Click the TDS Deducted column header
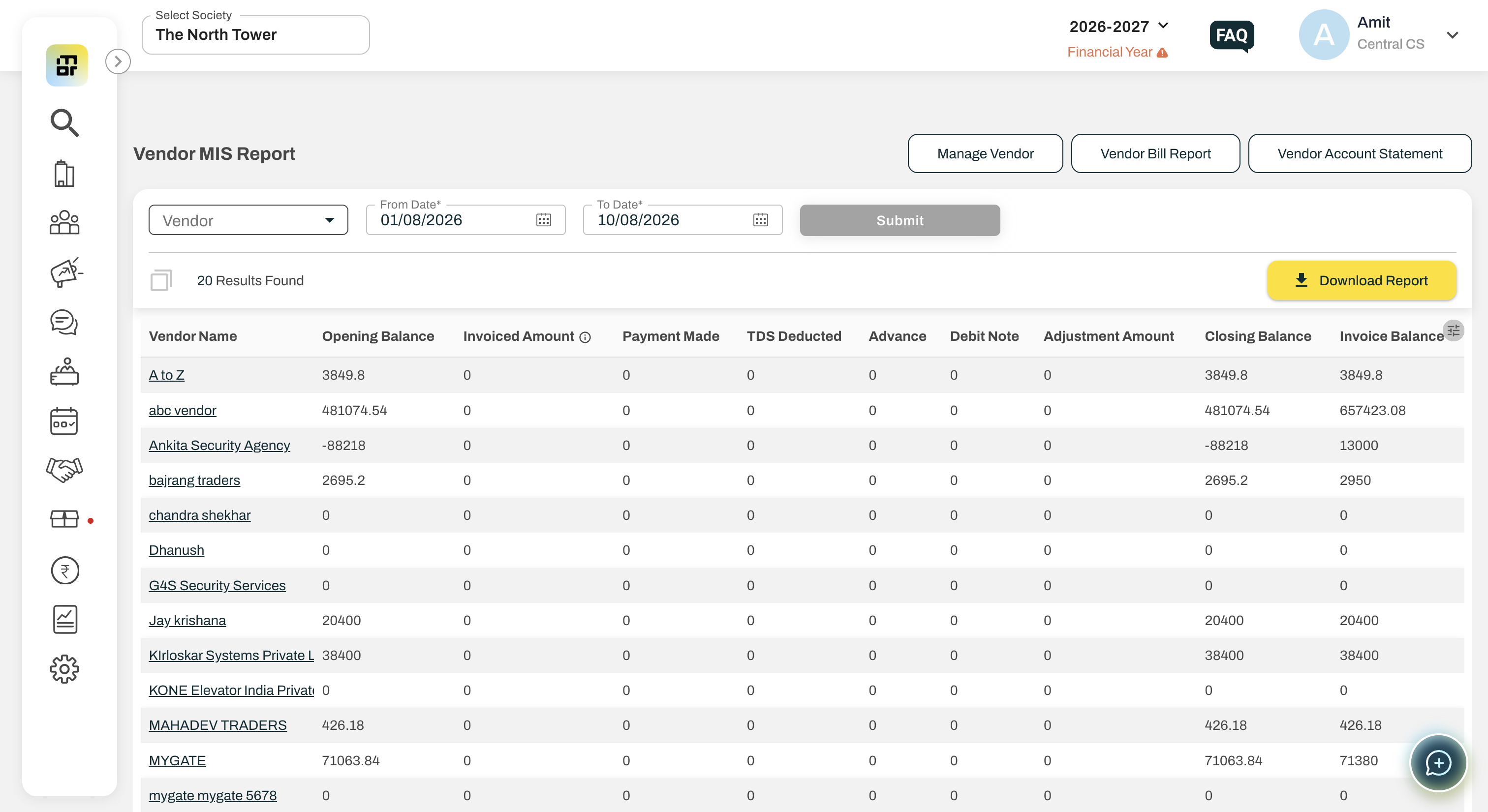Image resolution: width=1488 pixels, height=812 pixels. coord(794,336)
